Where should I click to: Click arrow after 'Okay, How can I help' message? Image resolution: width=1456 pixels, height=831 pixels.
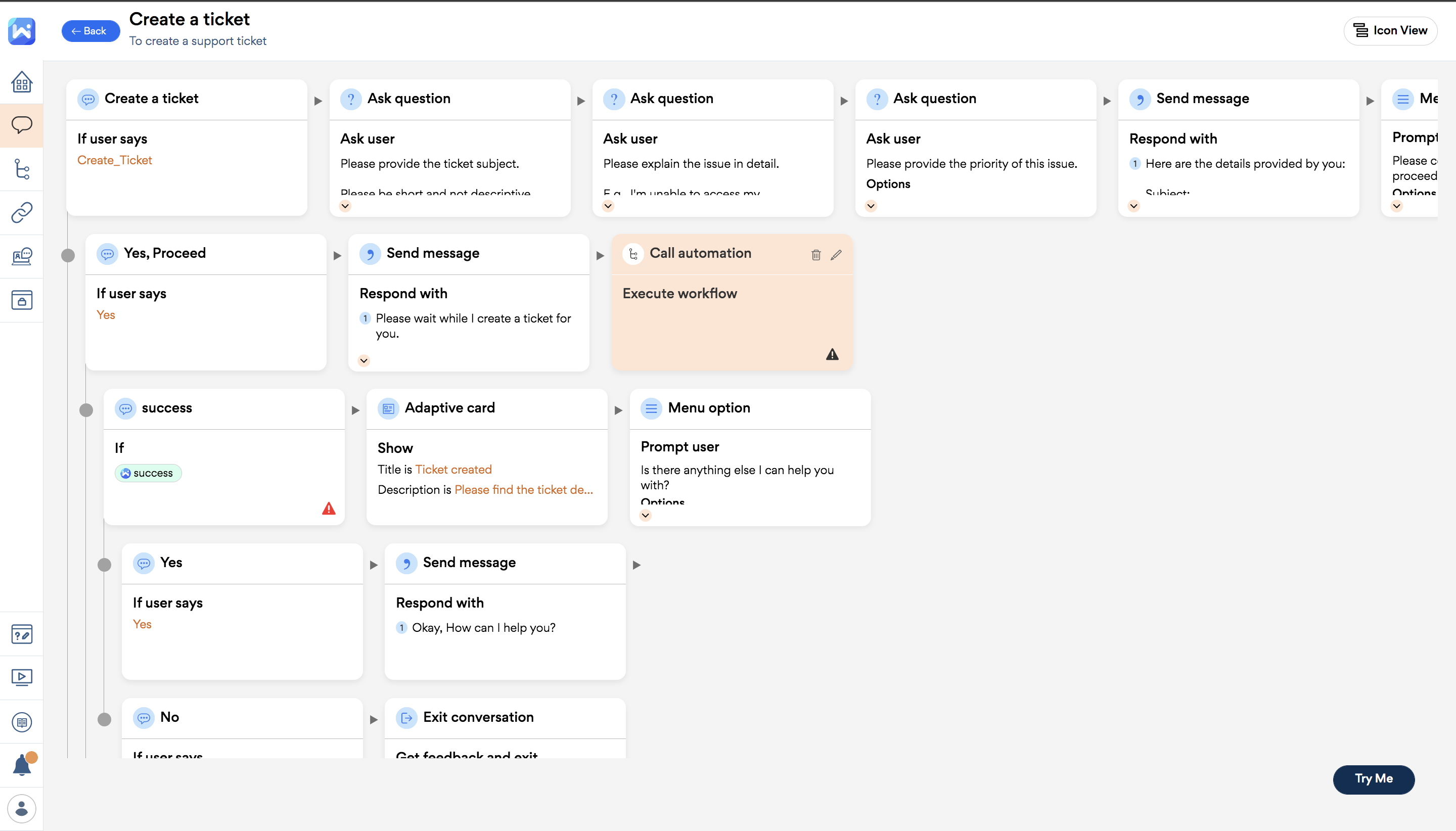tap(636, 565)
